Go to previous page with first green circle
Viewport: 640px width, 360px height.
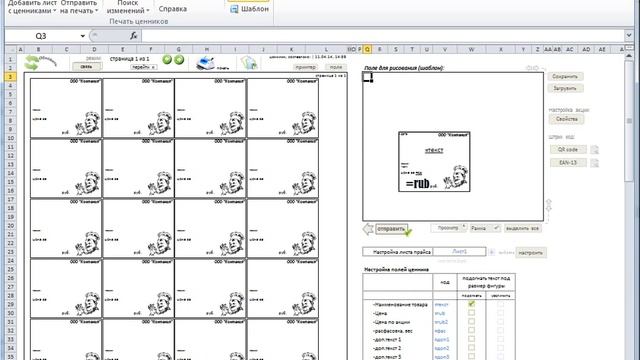pos(167,60)
